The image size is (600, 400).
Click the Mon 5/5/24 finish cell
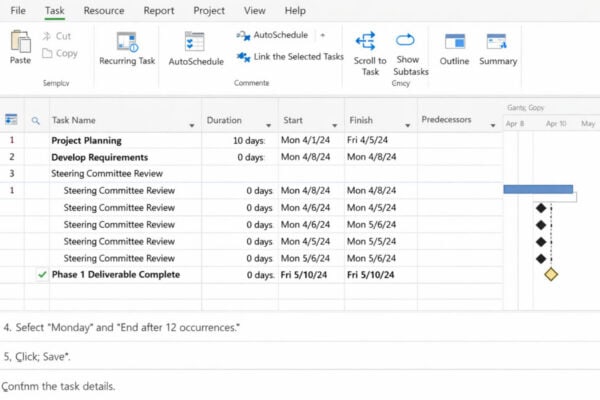[381, 242]
